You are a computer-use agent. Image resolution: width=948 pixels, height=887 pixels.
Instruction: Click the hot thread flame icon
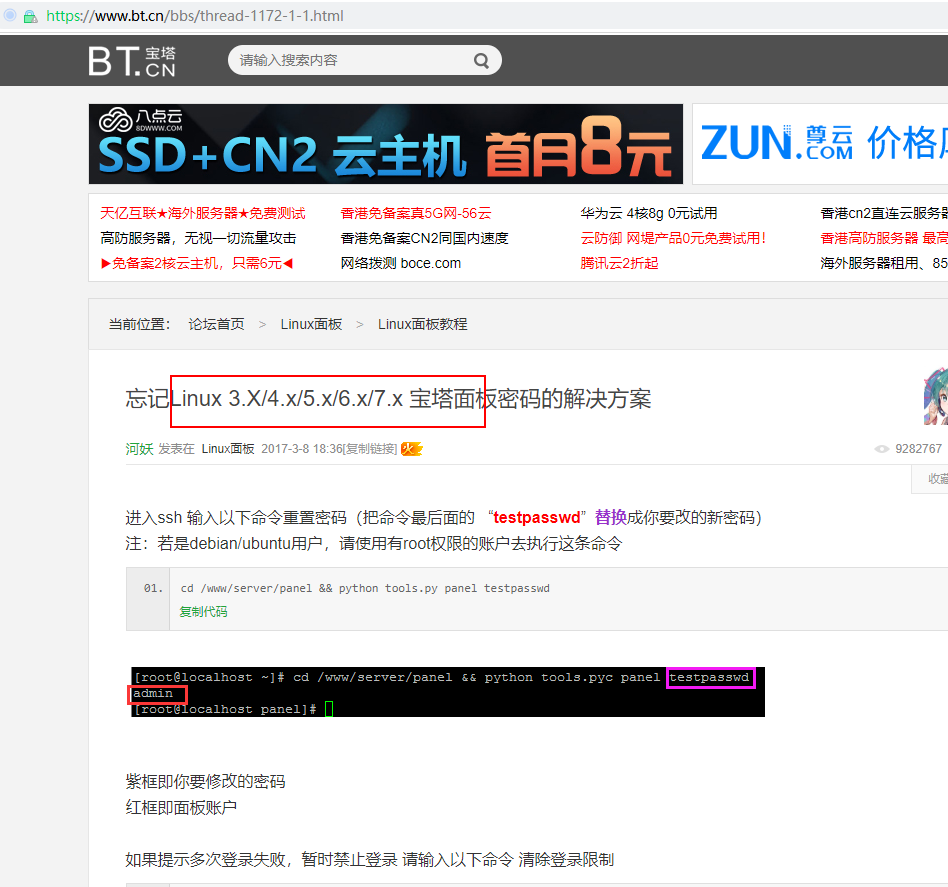coord(412,449)
